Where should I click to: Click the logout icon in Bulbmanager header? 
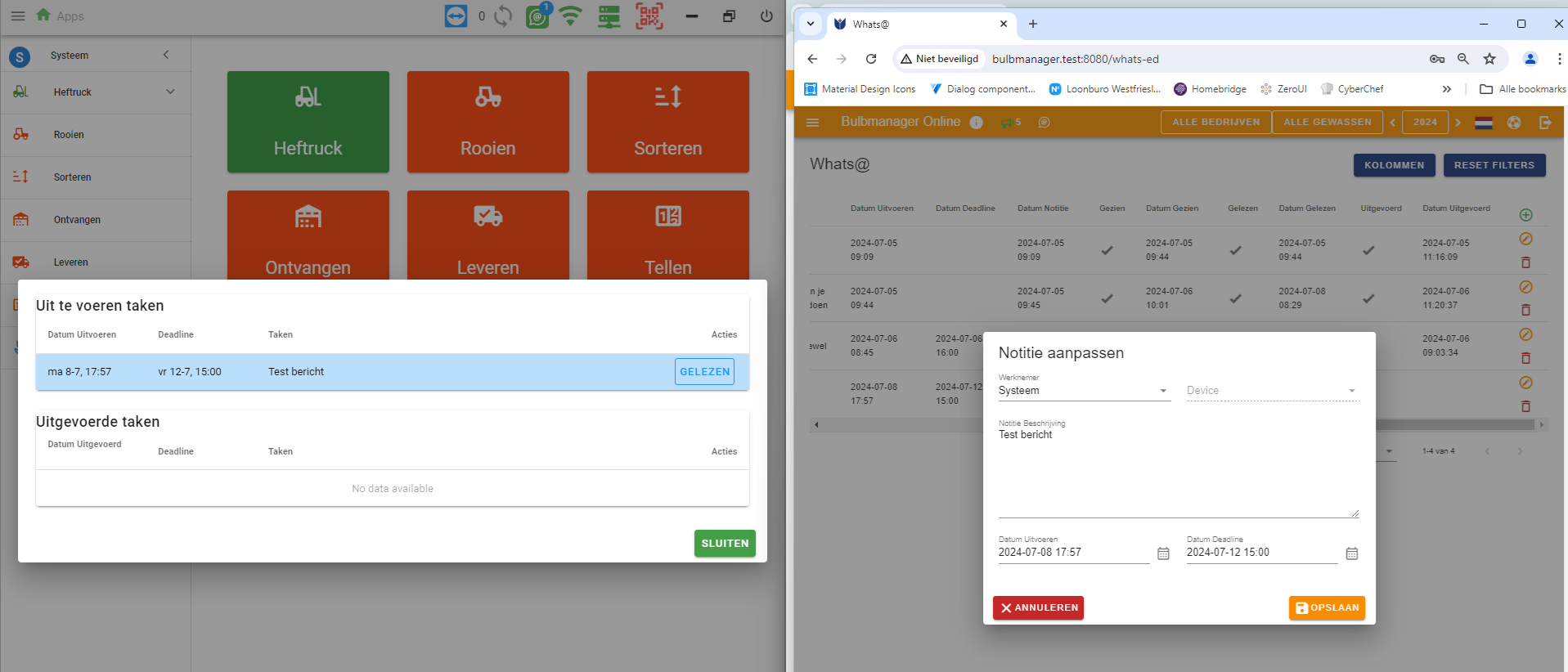point(1545,123)
